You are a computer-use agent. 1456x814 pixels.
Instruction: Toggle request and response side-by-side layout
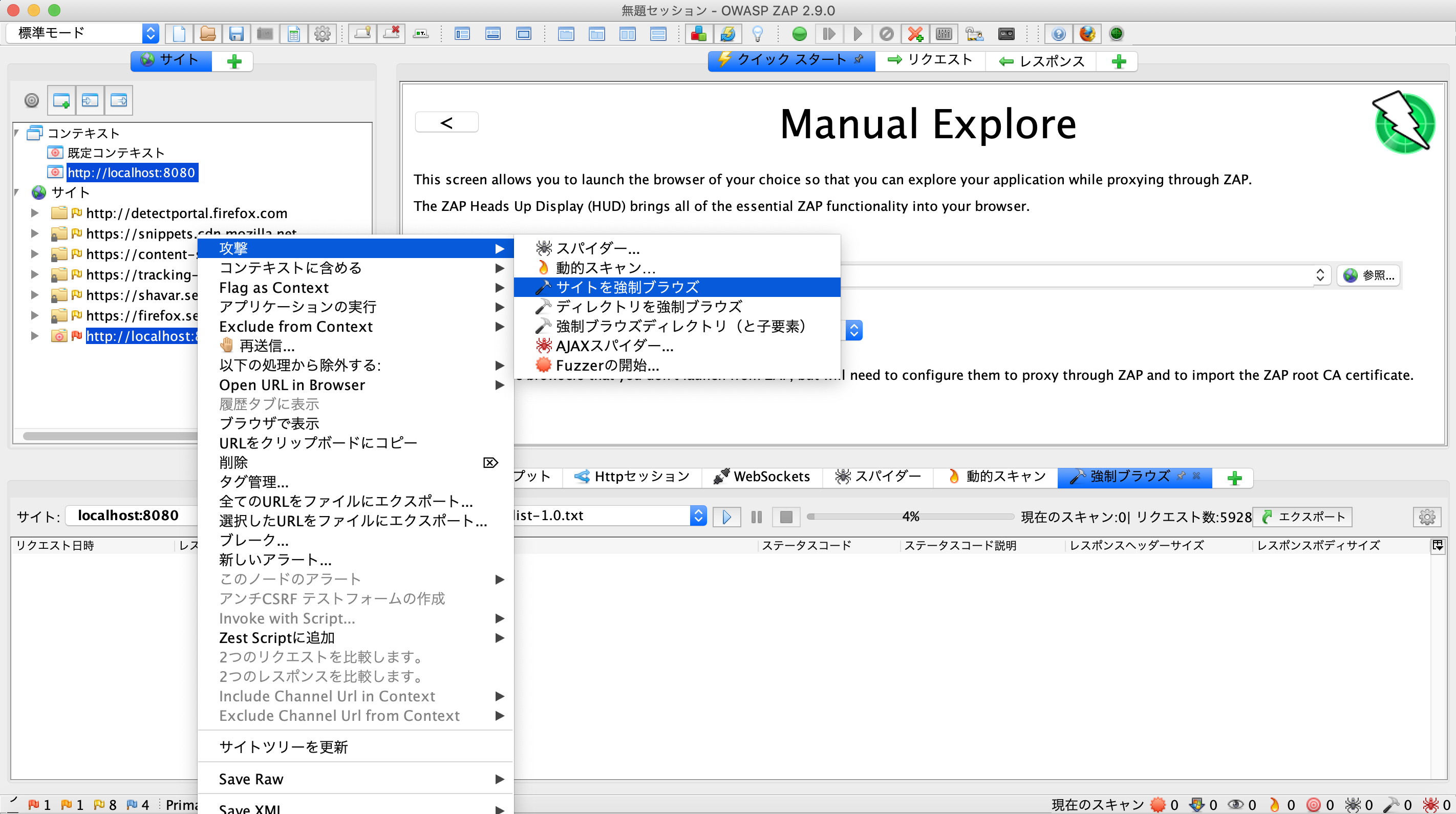[x=627, y=34]
